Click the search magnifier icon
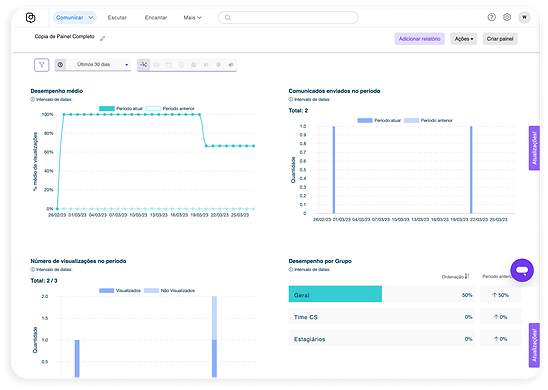Viewport: 548px width, 390px height. coord(228,17)
